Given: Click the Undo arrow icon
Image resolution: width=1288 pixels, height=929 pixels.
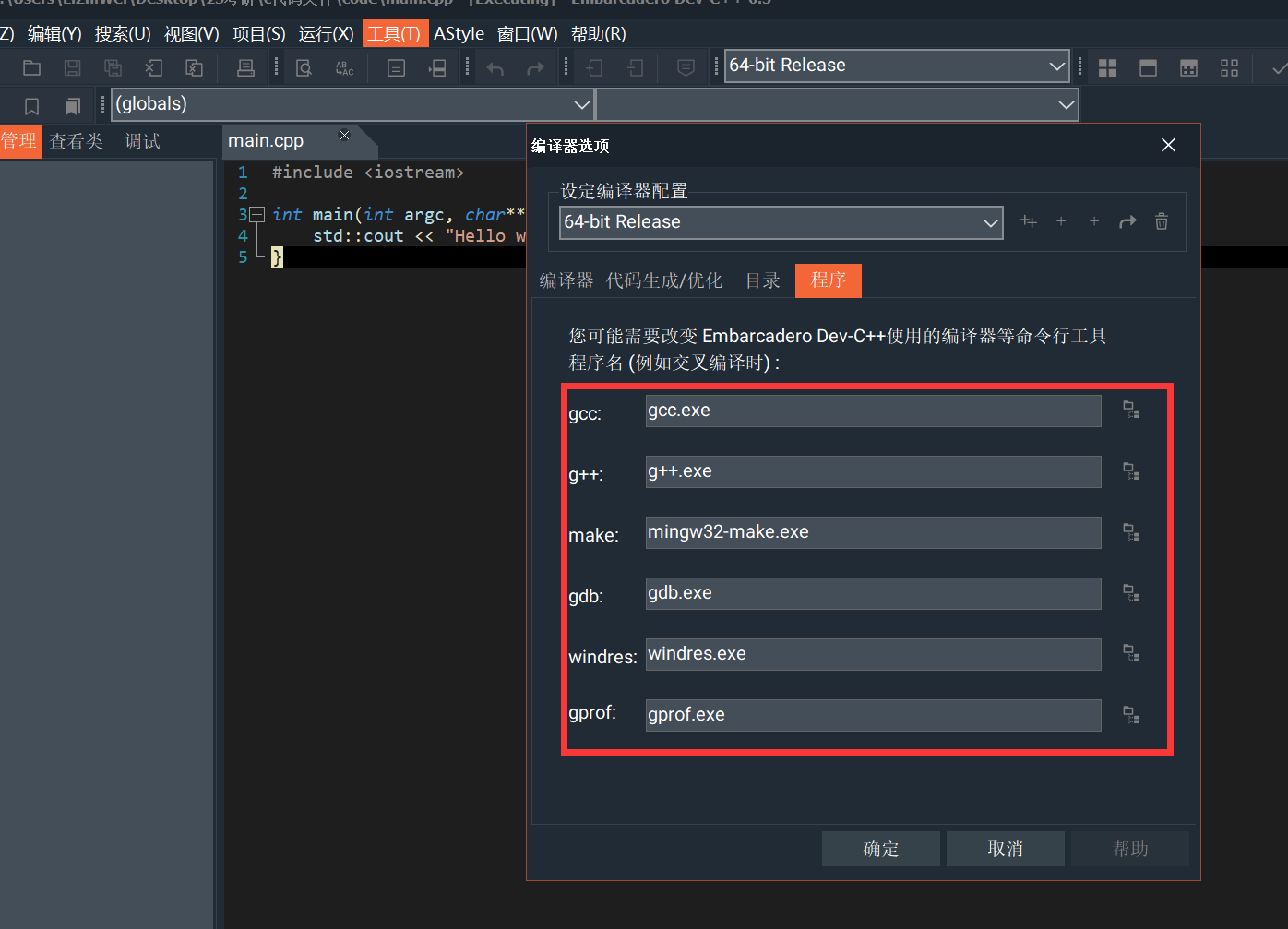Looking at the screenshot, I should 495,68.
